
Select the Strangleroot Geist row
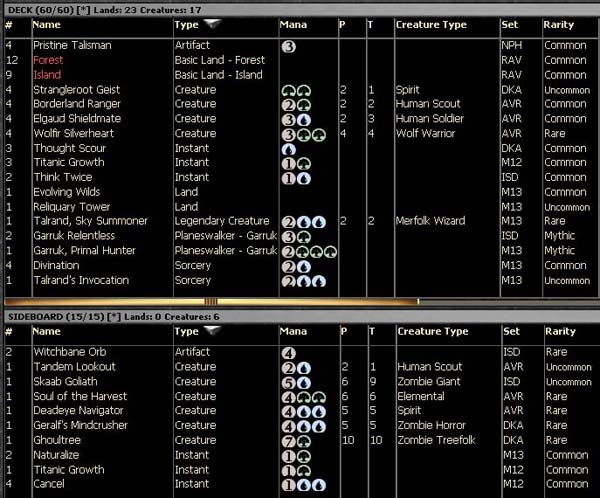click(x=300, y=90)
